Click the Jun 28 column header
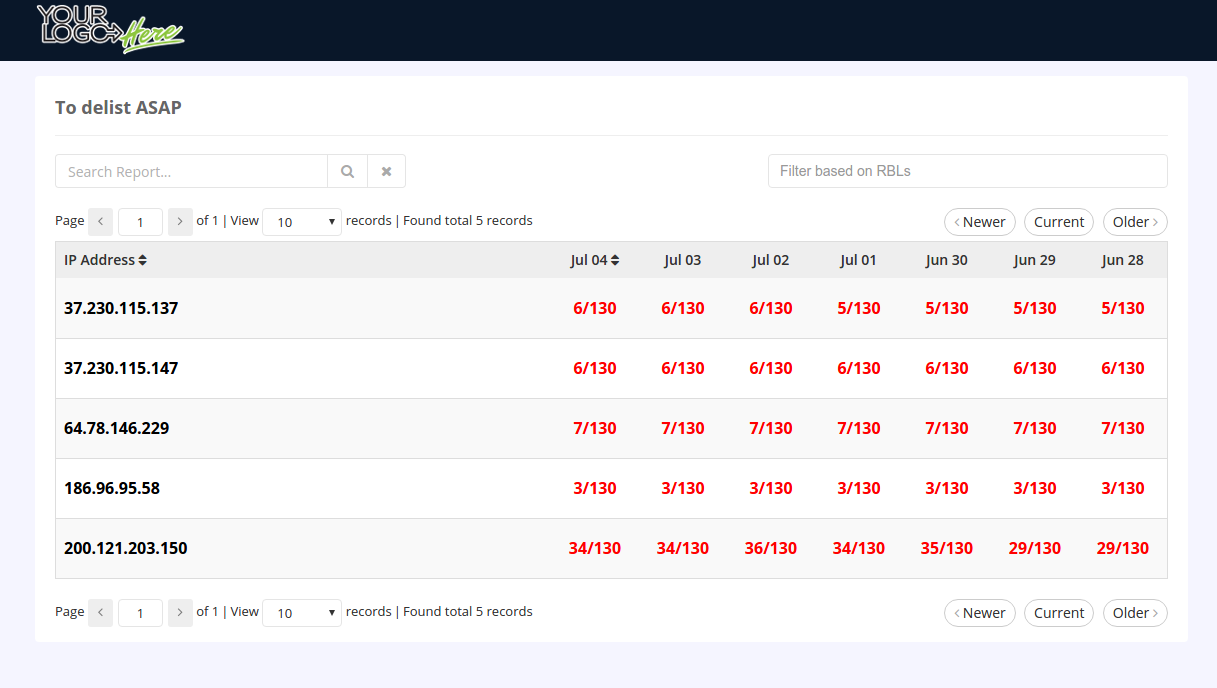Screen dimensions: 1217x688 pyautogui.click(x=1123, y=260)
